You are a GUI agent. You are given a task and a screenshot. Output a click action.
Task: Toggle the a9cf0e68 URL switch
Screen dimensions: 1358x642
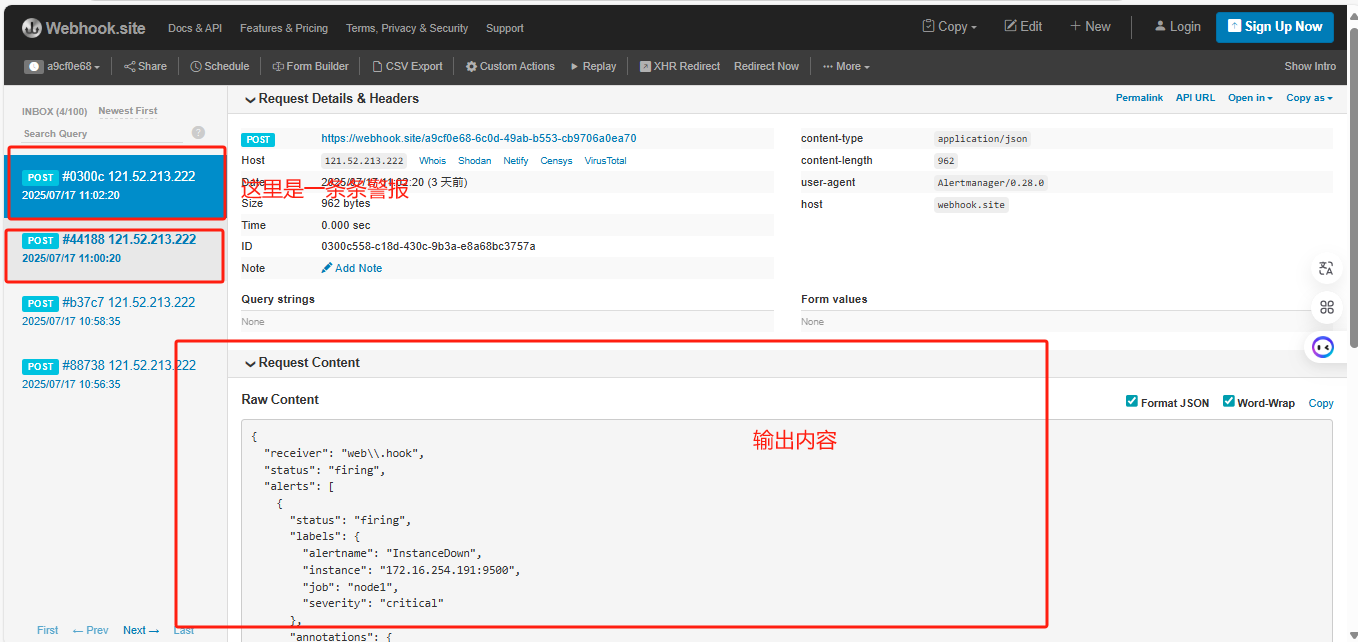[x=34, y=67]
